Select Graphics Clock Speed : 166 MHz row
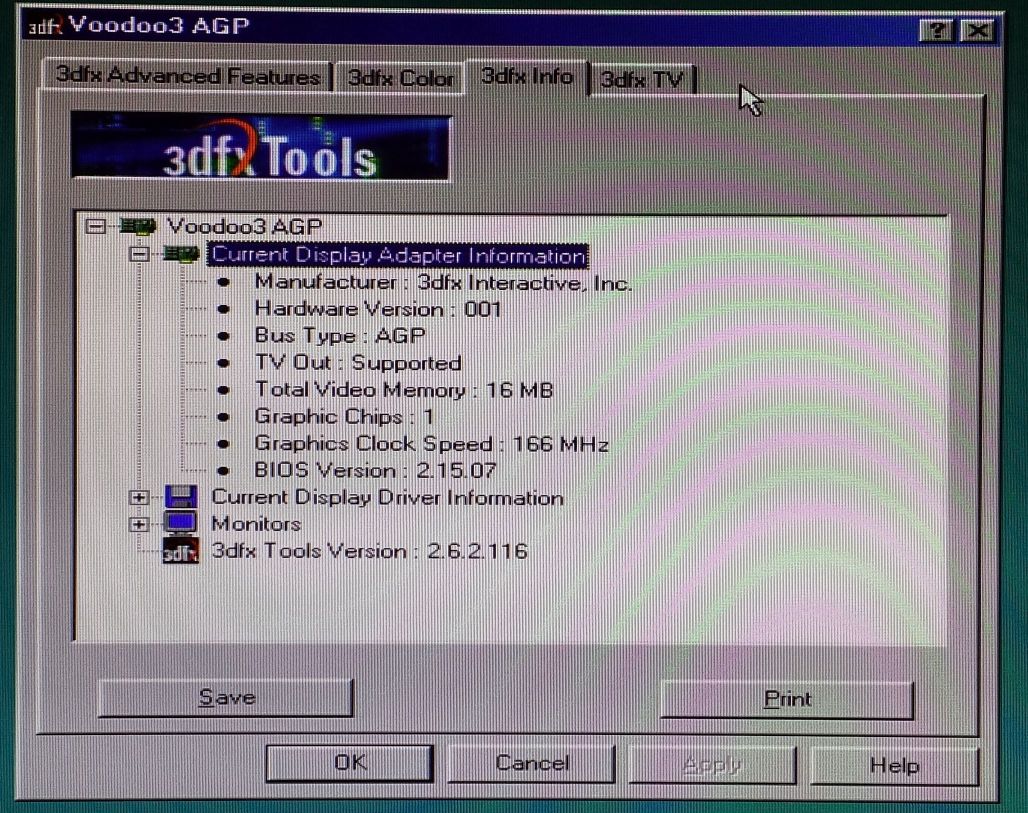The image size is (1028, 813). pyautogui.click(x=431, y=444)
